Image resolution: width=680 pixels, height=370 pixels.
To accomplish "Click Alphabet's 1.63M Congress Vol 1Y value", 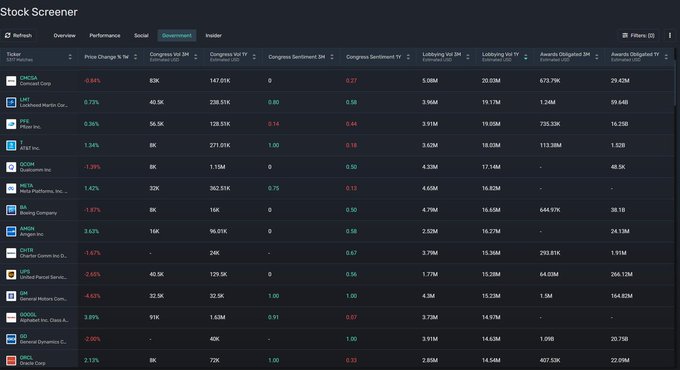I will [x=217, y=318].
